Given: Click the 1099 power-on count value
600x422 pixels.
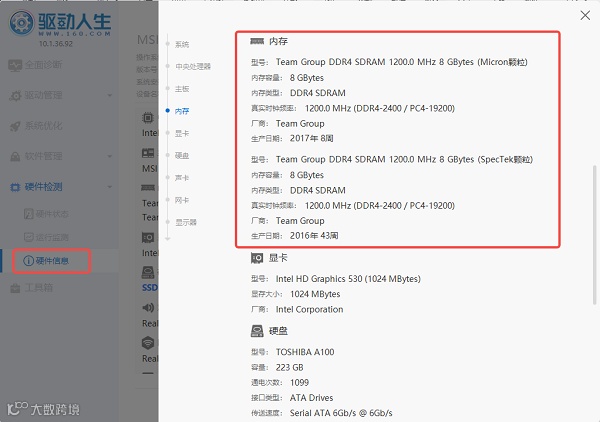Looking at the screenshot, I should click(299, 383).
